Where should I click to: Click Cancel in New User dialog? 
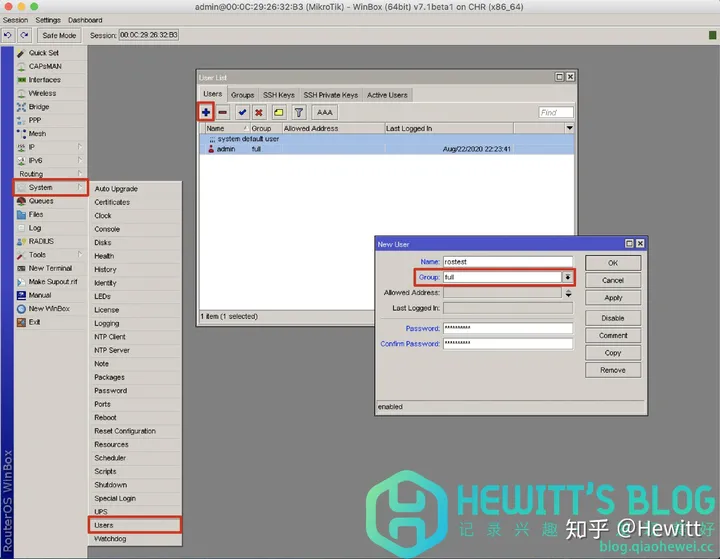(613, 281)
